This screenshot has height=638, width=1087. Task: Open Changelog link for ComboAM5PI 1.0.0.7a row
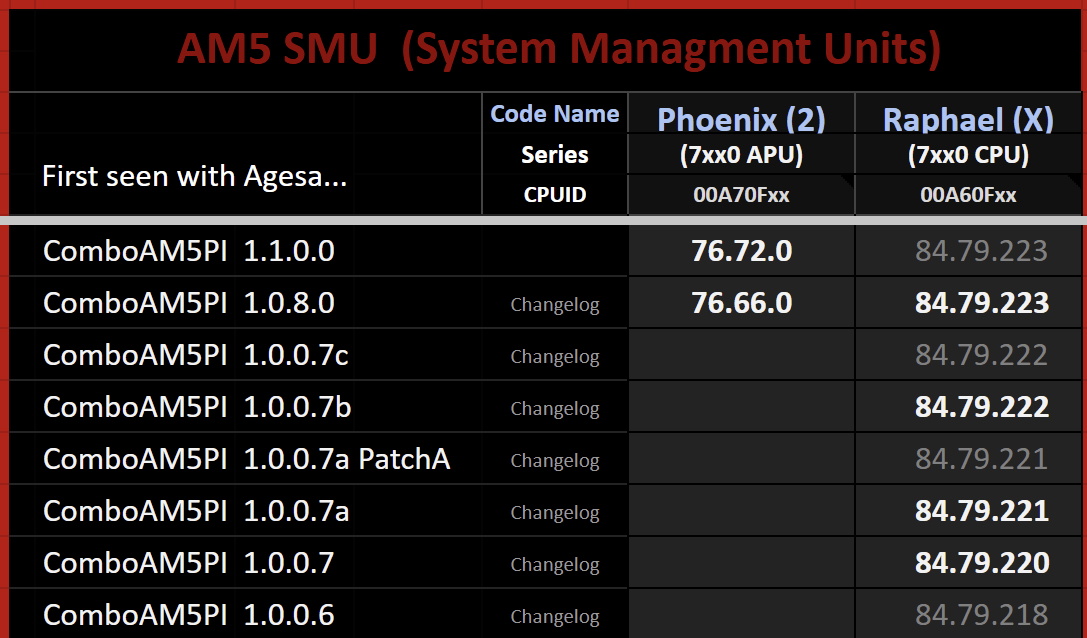[x=555, y=512]
